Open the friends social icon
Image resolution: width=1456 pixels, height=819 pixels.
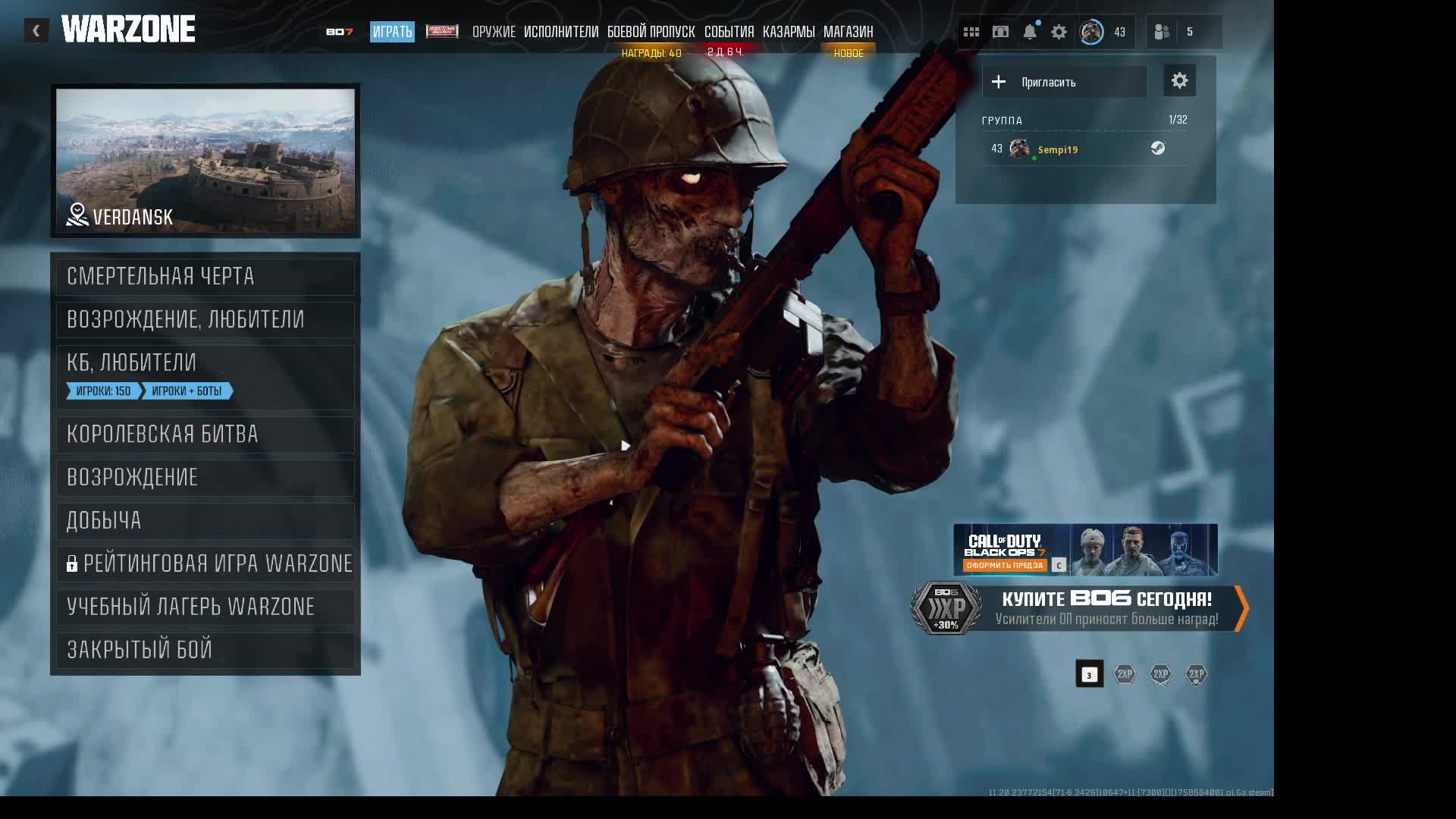click(1162, 32)
